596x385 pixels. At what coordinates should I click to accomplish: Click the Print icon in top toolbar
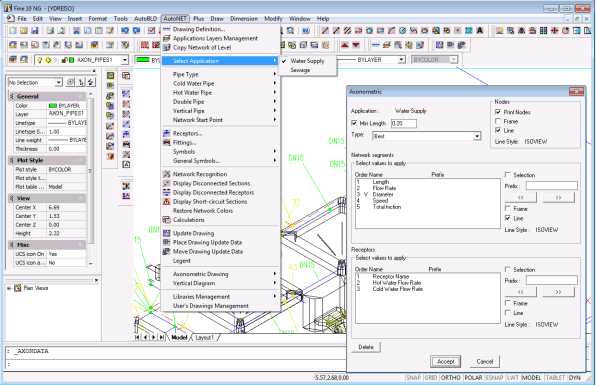50,31
